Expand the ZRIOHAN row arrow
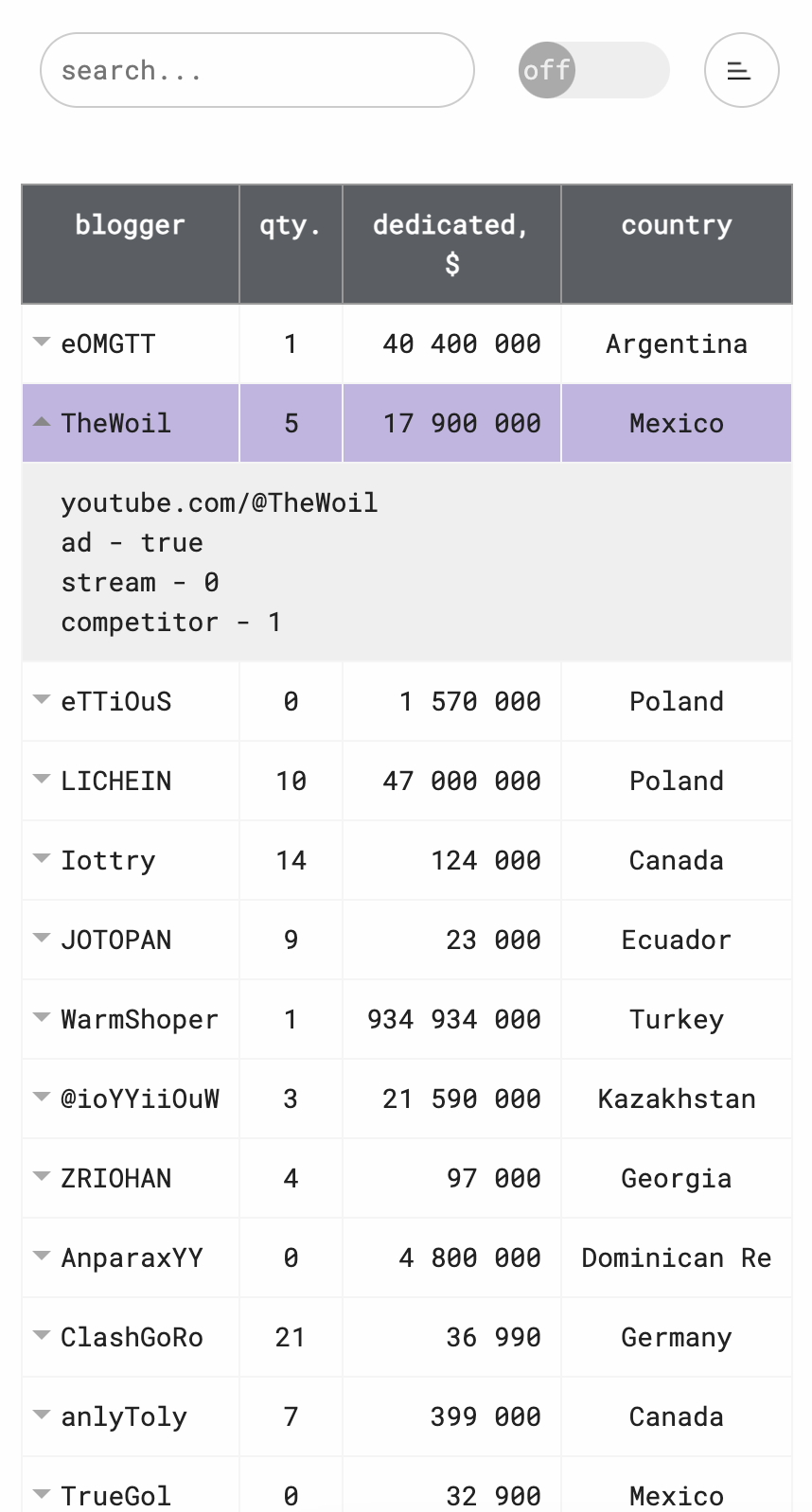Image resolution: width=812 pixels, height=1512 pixels. click(41, 1177)
